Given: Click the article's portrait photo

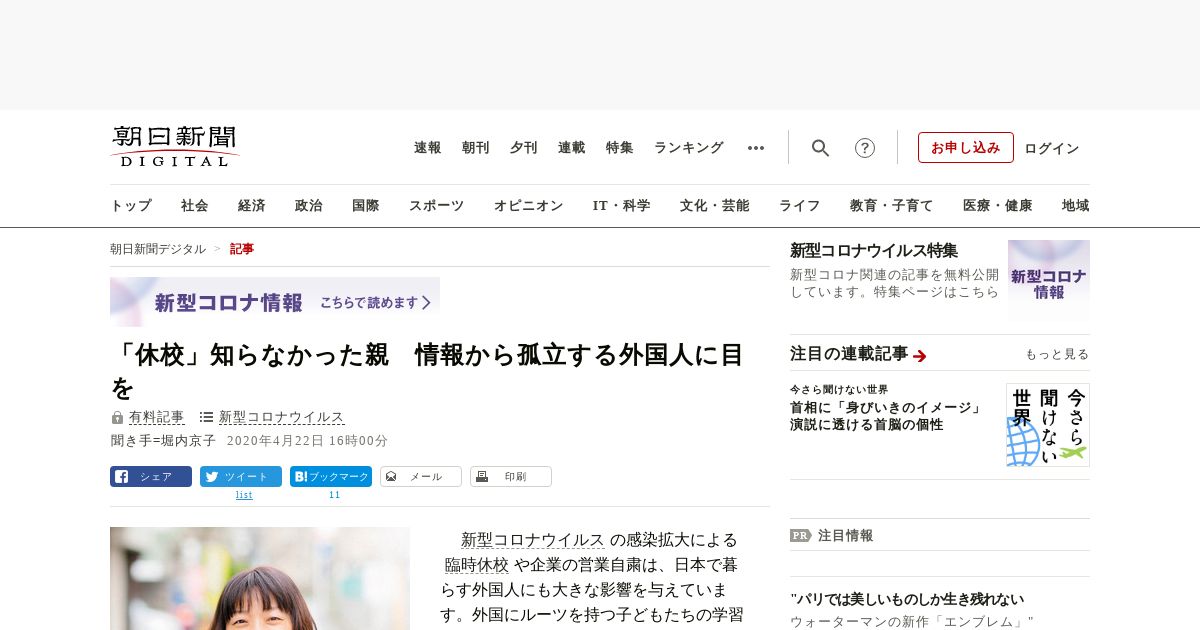Looking at the screenshot, I should (260, 578).
